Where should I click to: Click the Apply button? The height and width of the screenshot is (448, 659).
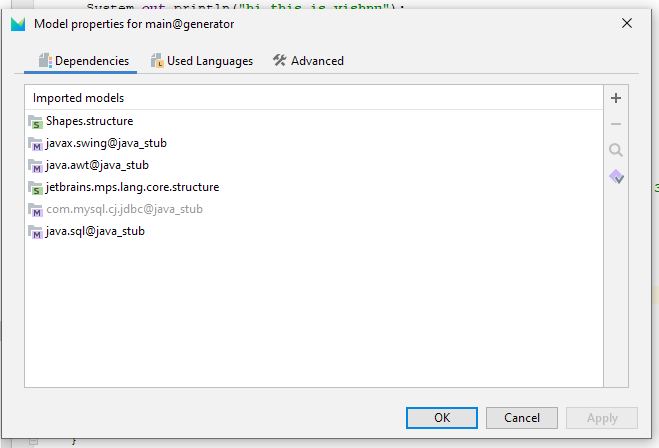pyautogui.click(x=601, y=417)
